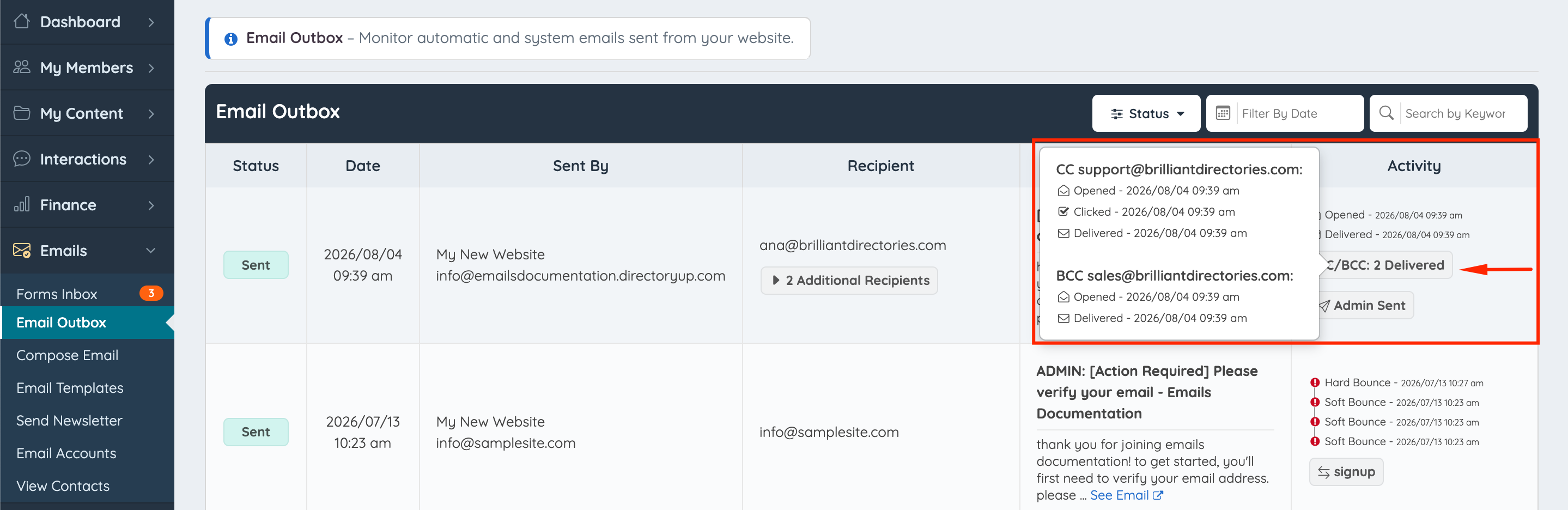
Task: Click the Filter By Date field
Action: click(x=1285, y=113)
